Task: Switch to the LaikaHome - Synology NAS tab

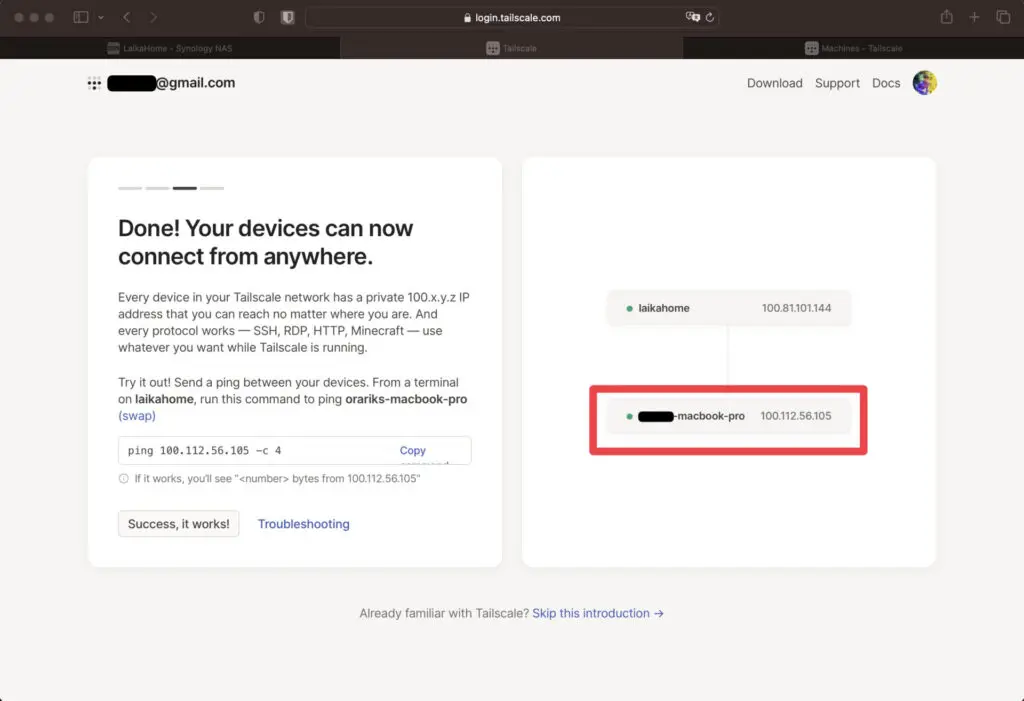Action: point(170,48)
